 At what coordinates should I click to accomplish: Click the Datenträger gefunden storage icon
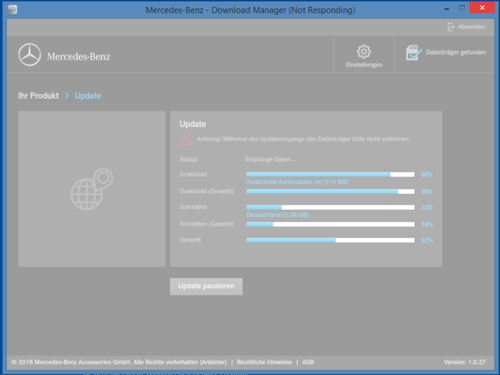(x=414, y=53)
